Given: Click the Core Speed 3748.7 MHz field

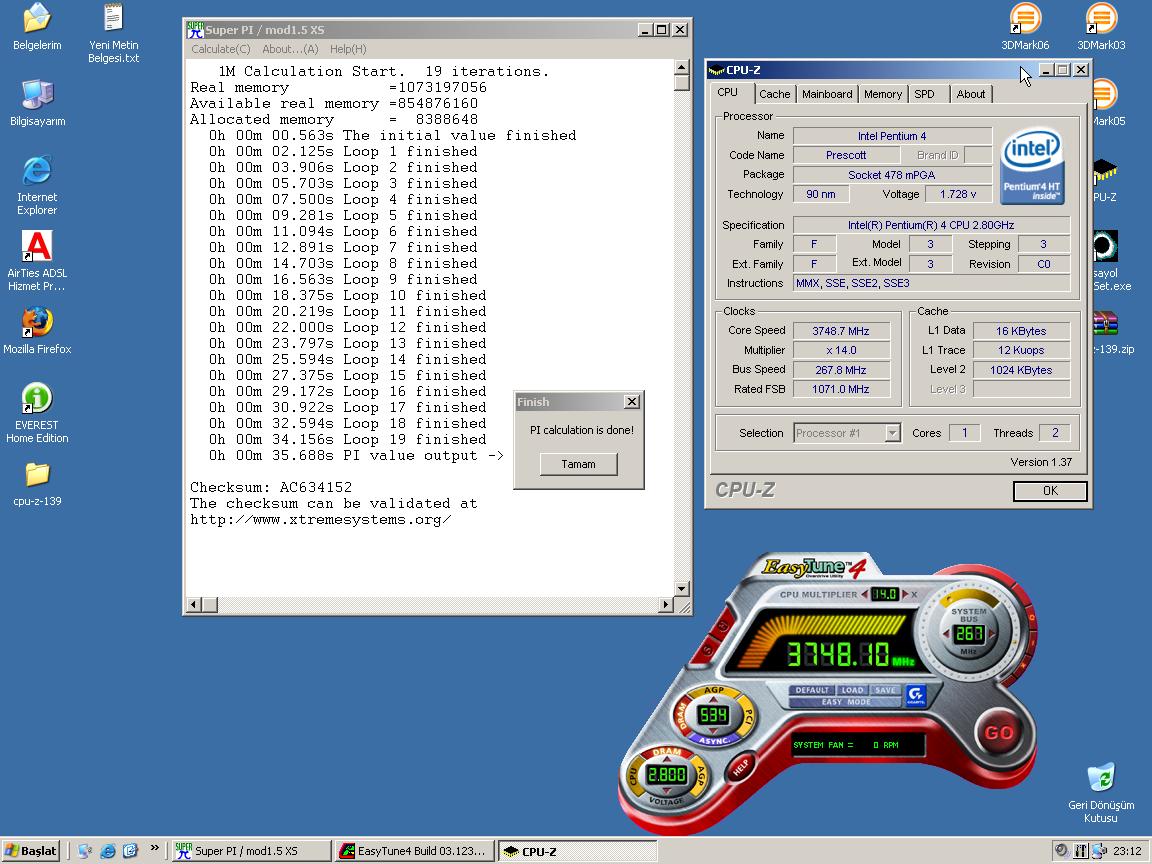Looking at the screenshot, I should tap(841, 331).
